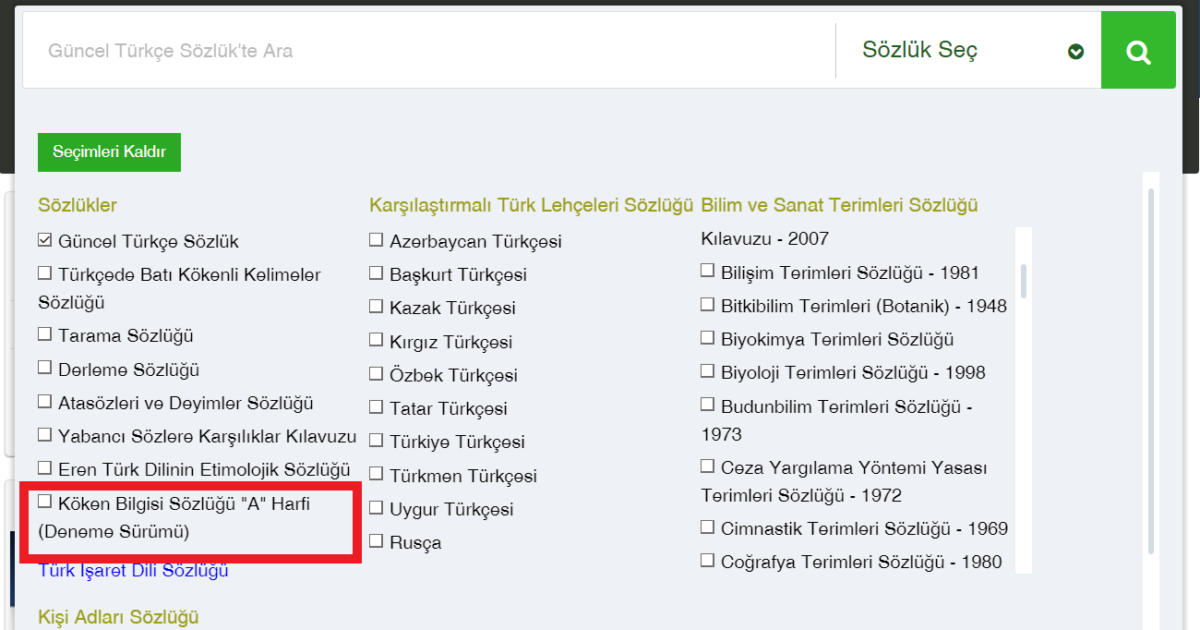The height and width of the screenshot is (630, 1200).
Task: Enable Coğrafya Terimleri Sözlüğü - 1980 checkbox
Action: [x=708, y=560]
